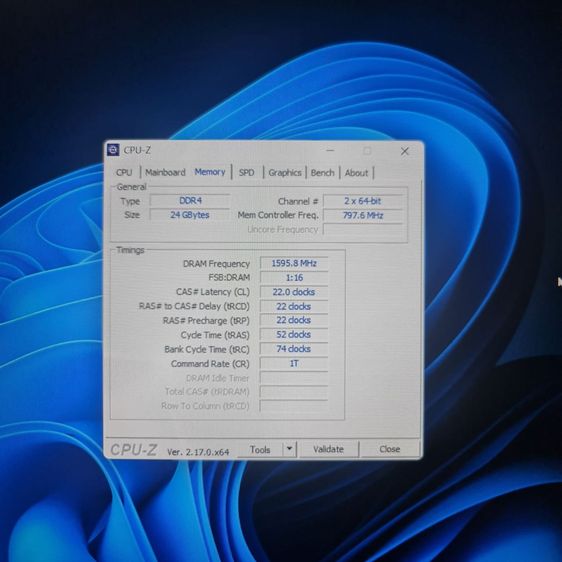Click the Command Rate (CR) label
Image resolution: width=562 pixels, height=562 pixels.
point(210,364)
